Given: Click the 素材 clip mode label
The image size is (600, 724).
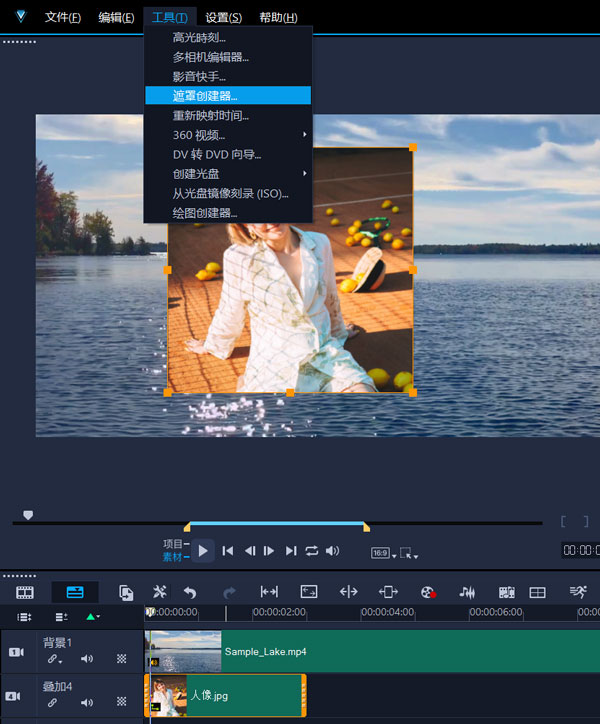Looking at the screenshot, I should pyautogui.click(x=174, y=556).
